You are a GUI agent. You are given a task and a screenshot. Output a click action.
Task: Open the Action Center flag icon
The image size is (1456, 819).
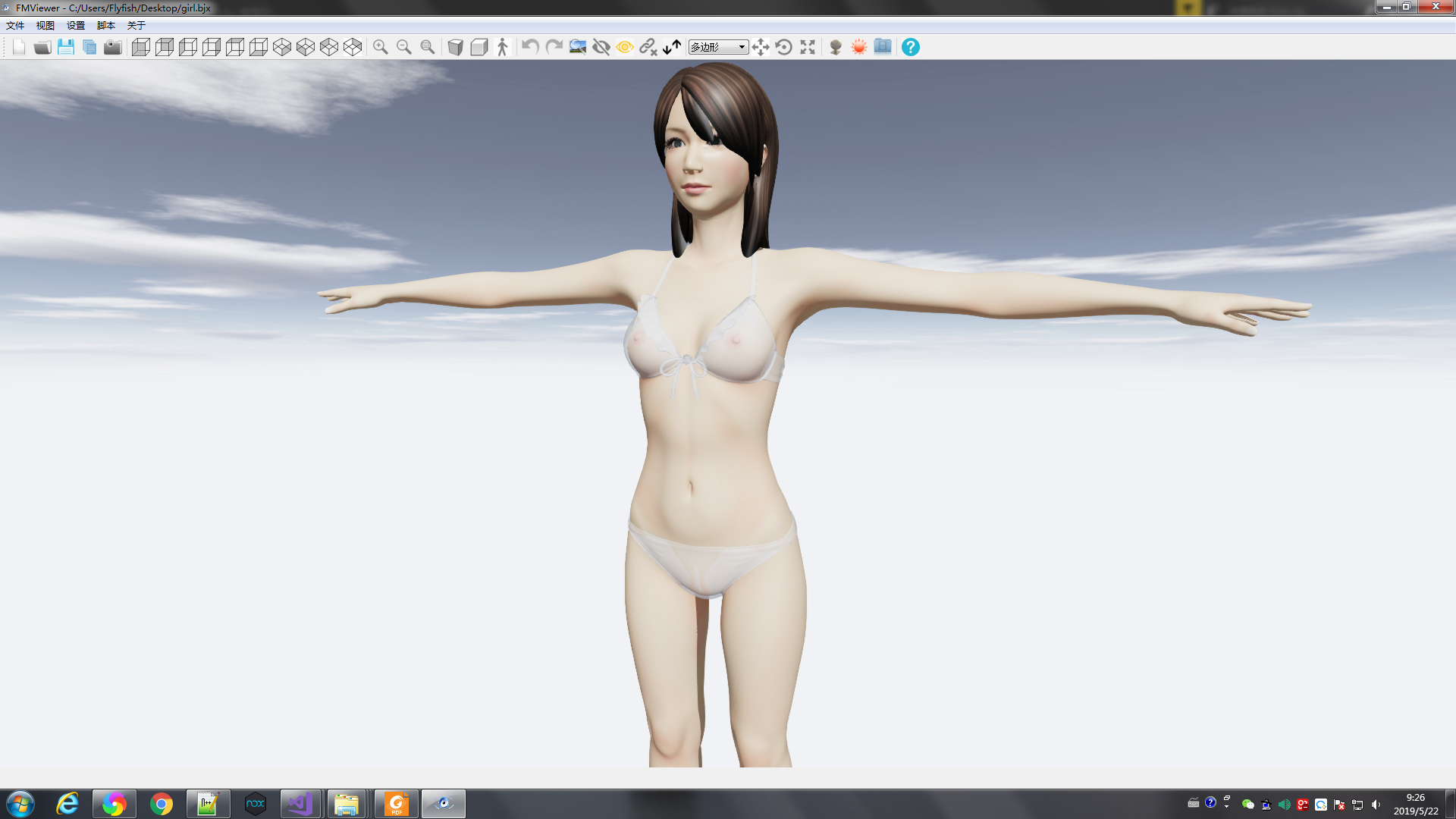pyautogui.click(x=1339, y=805)
